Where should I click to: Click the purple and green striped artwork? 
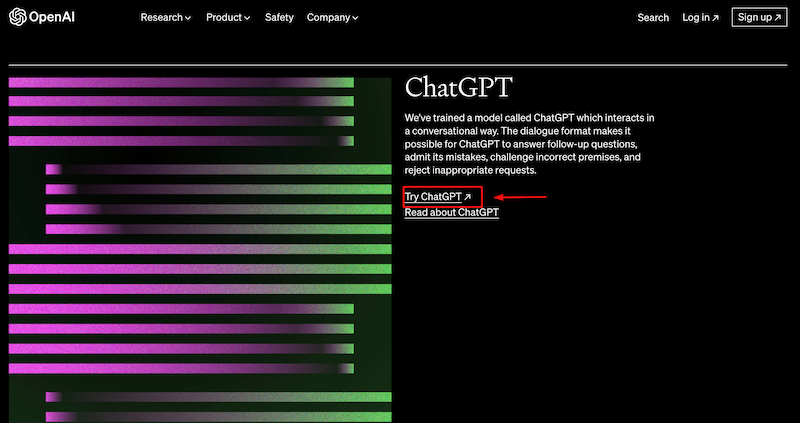tap(200, 250)
